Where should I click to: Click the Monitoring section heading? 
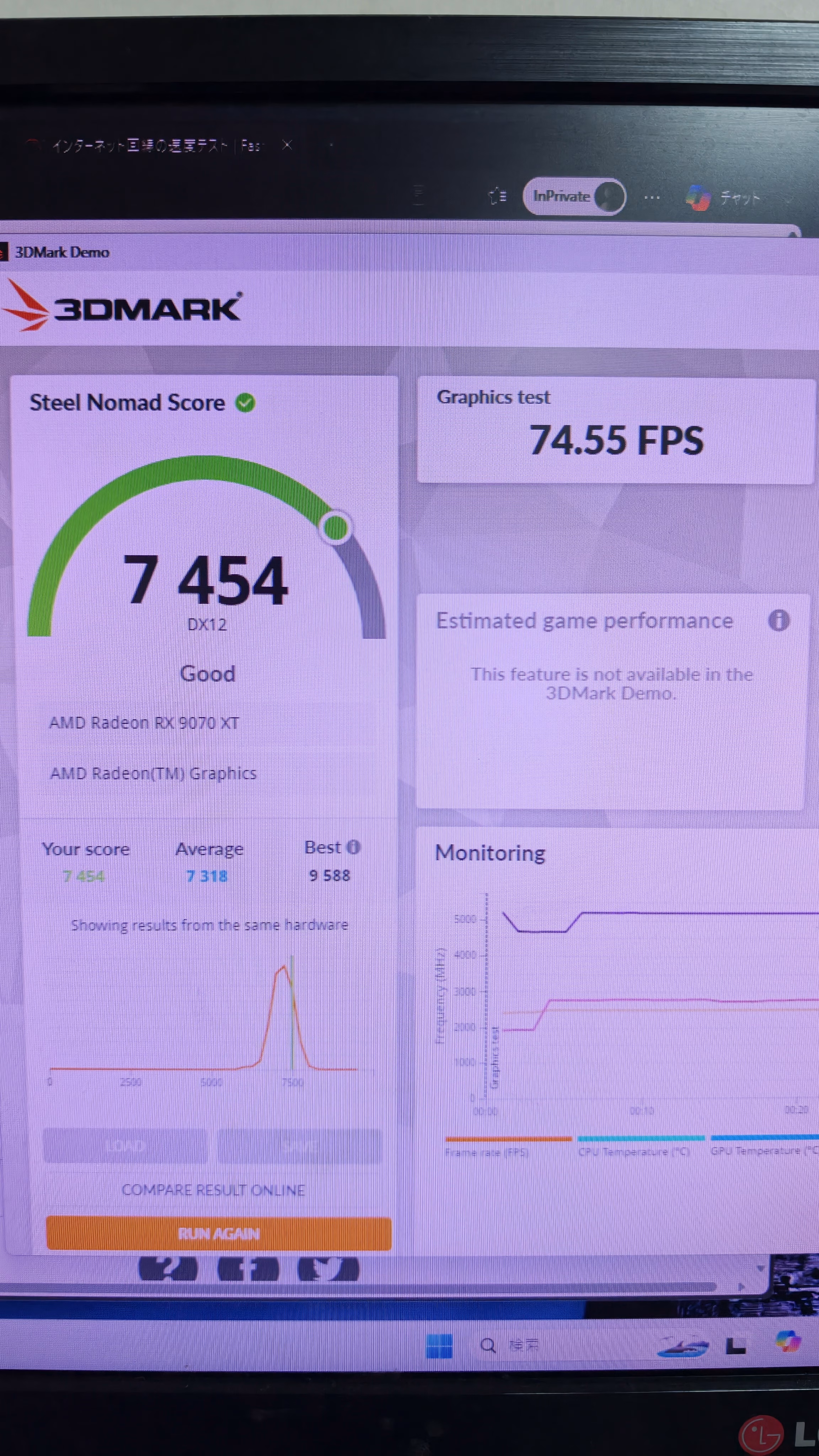(490, 853)
